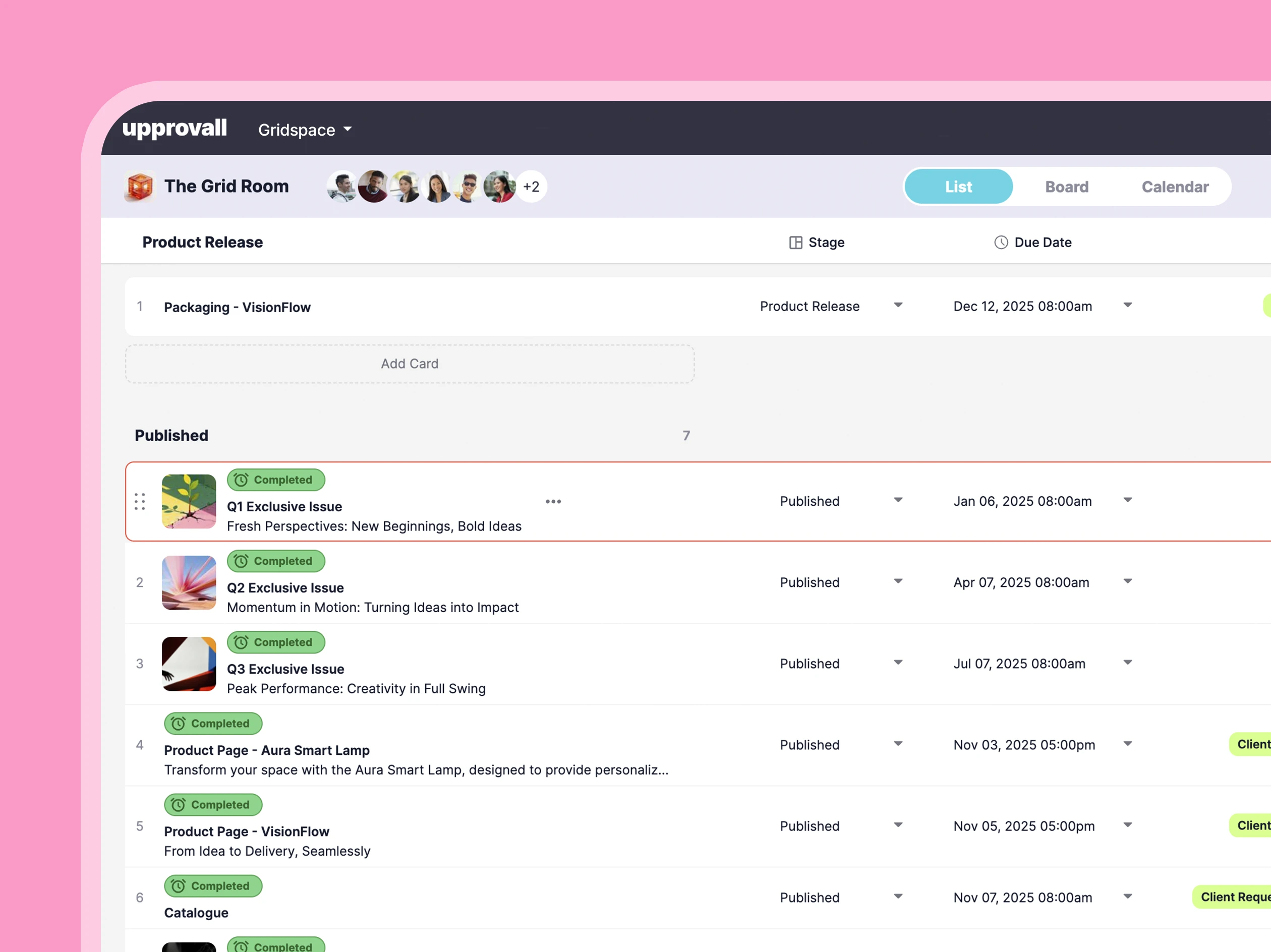The height and width of the screenshot is (952, 1271).
Task: Click the +2 avatar overflow indicator
Action: (x=531, y=186)
